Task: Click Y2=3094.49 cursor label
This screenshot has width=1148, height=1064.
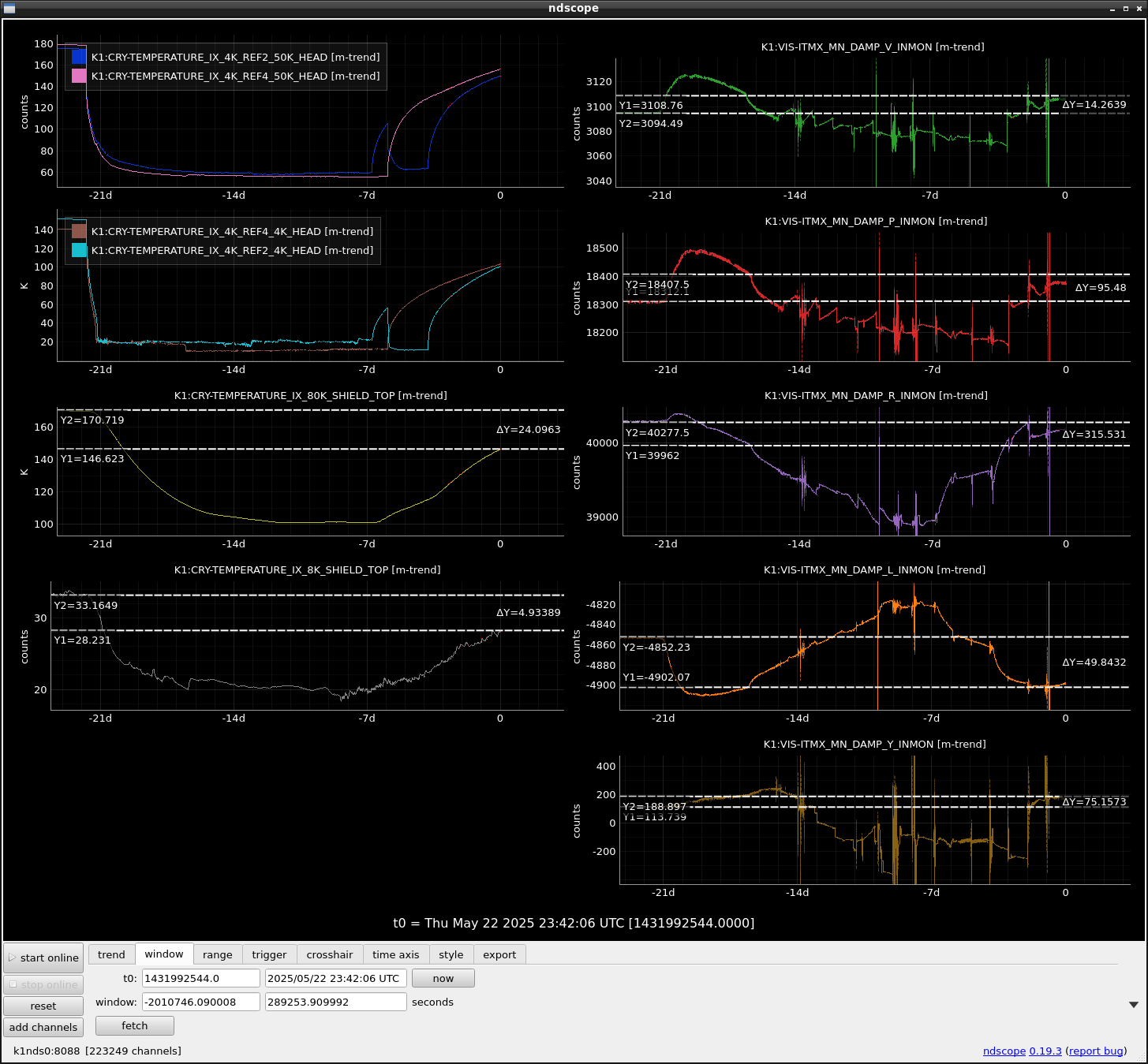Action: coord(651,123)
